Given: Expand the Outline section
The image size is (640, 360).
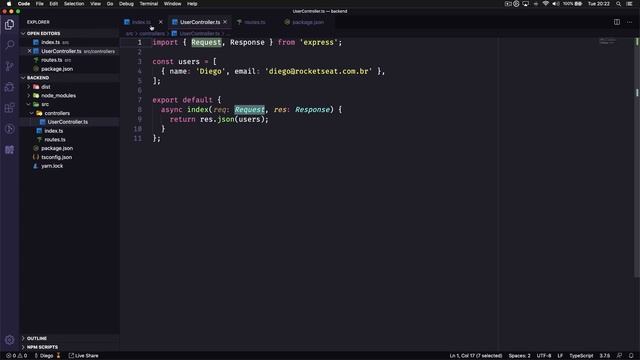Looking at the screenshot, I should point(70,338).
